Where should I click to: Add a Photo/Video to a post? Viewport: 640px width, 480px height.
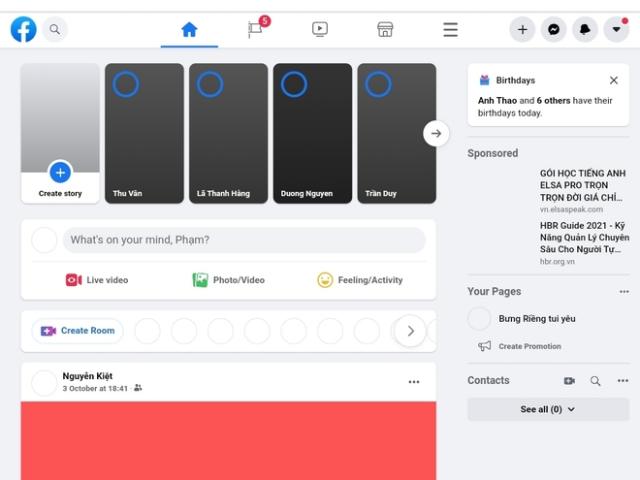(x=229, y=280)
